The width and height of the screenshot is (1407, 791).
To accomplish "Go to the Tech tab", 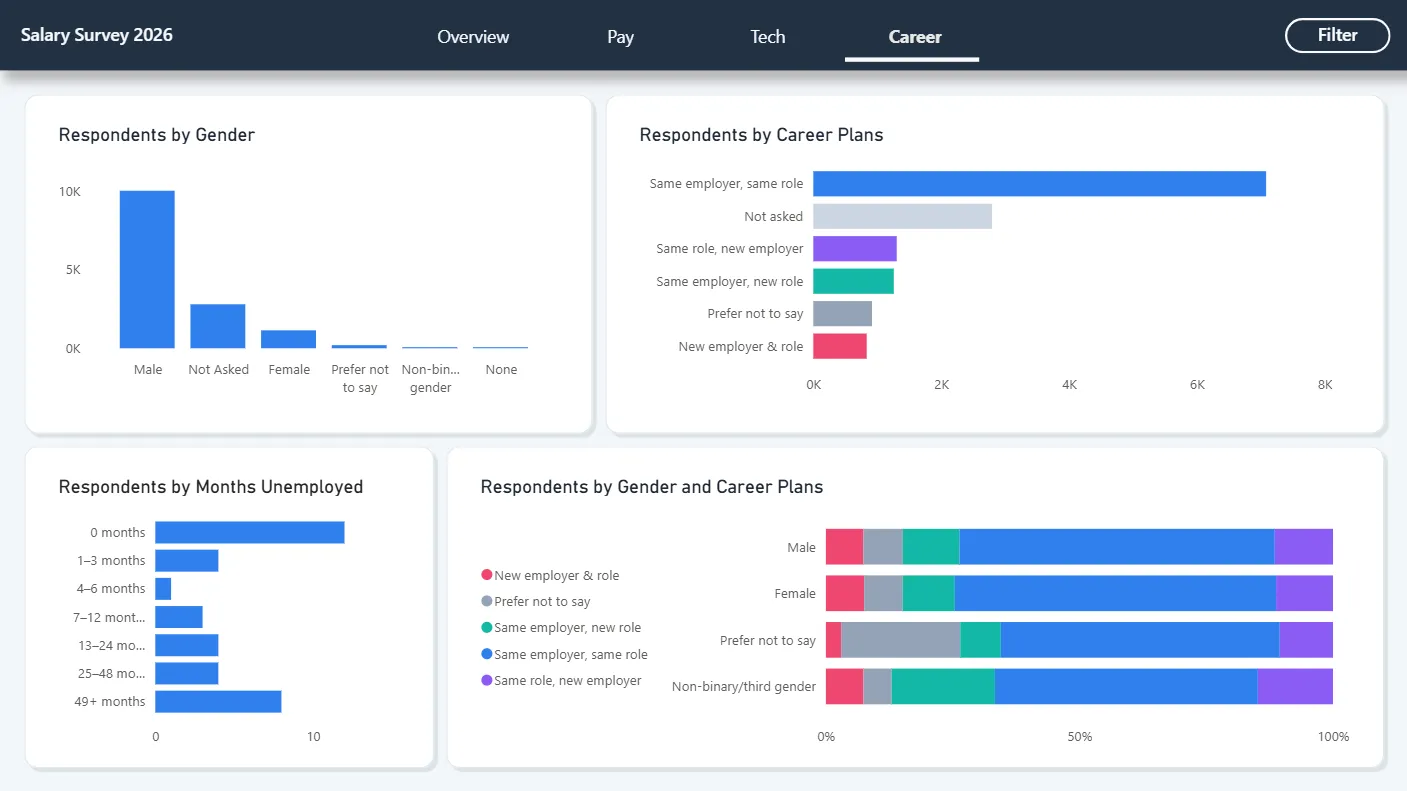I will click(x=767, y=37).
